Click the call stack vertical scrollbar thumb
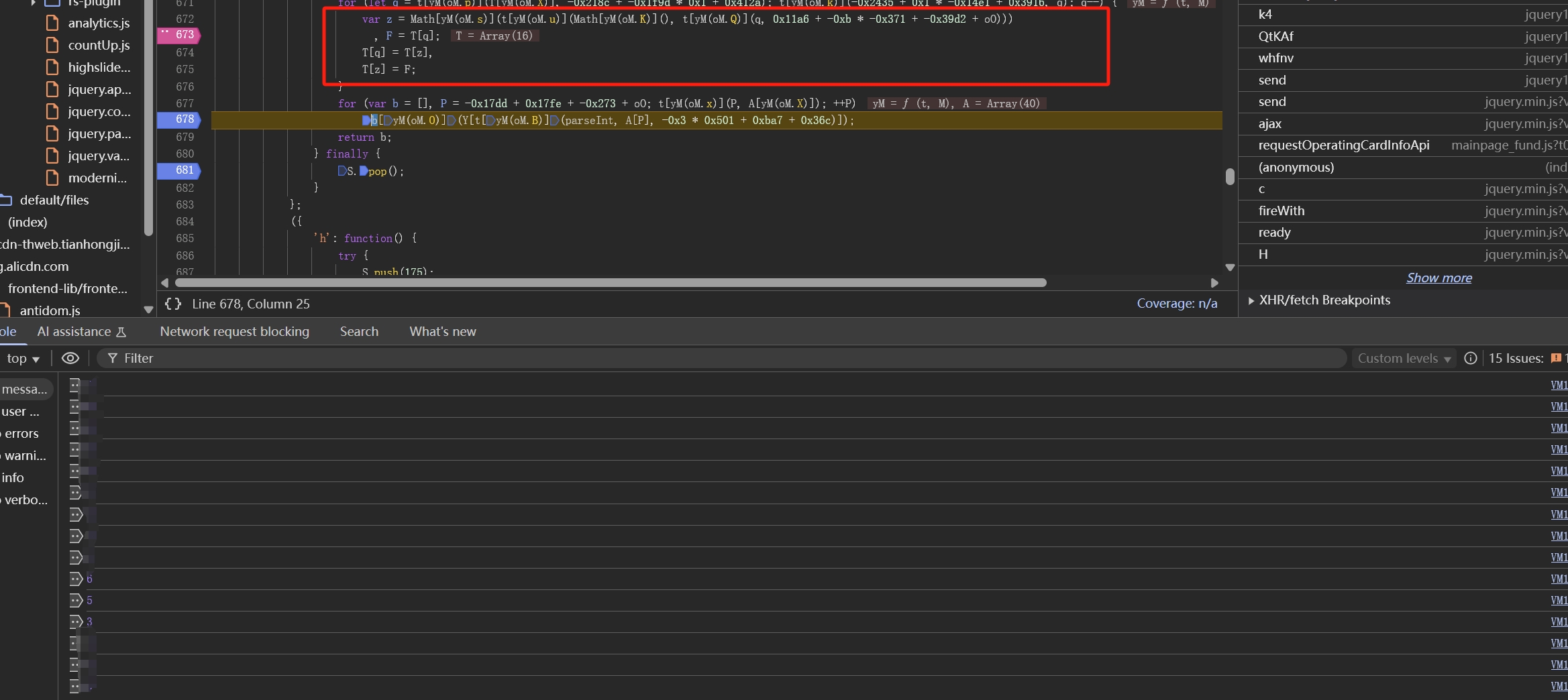This screenshot has height=700, width=1568. point(1230,176)
